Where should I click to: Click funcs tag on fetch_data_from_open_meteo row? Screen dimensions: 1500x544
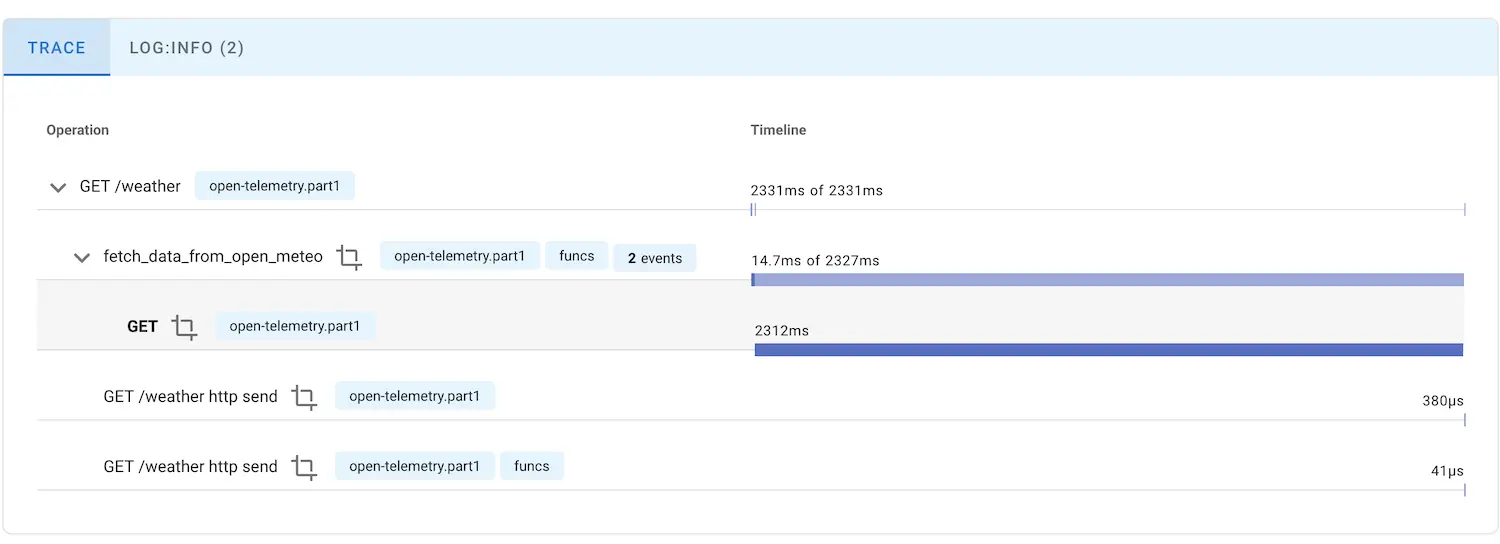576,256
